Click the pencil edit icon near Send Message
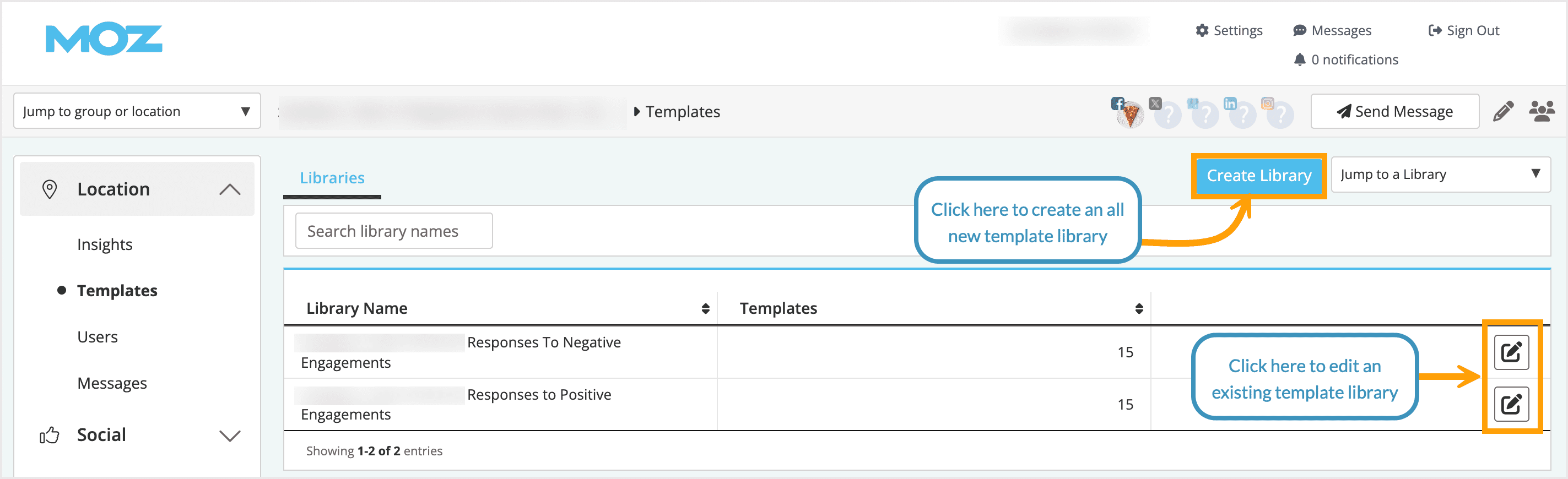Image resolution: width=1568 pixels, height=479 pixels. click(1504, 111)
